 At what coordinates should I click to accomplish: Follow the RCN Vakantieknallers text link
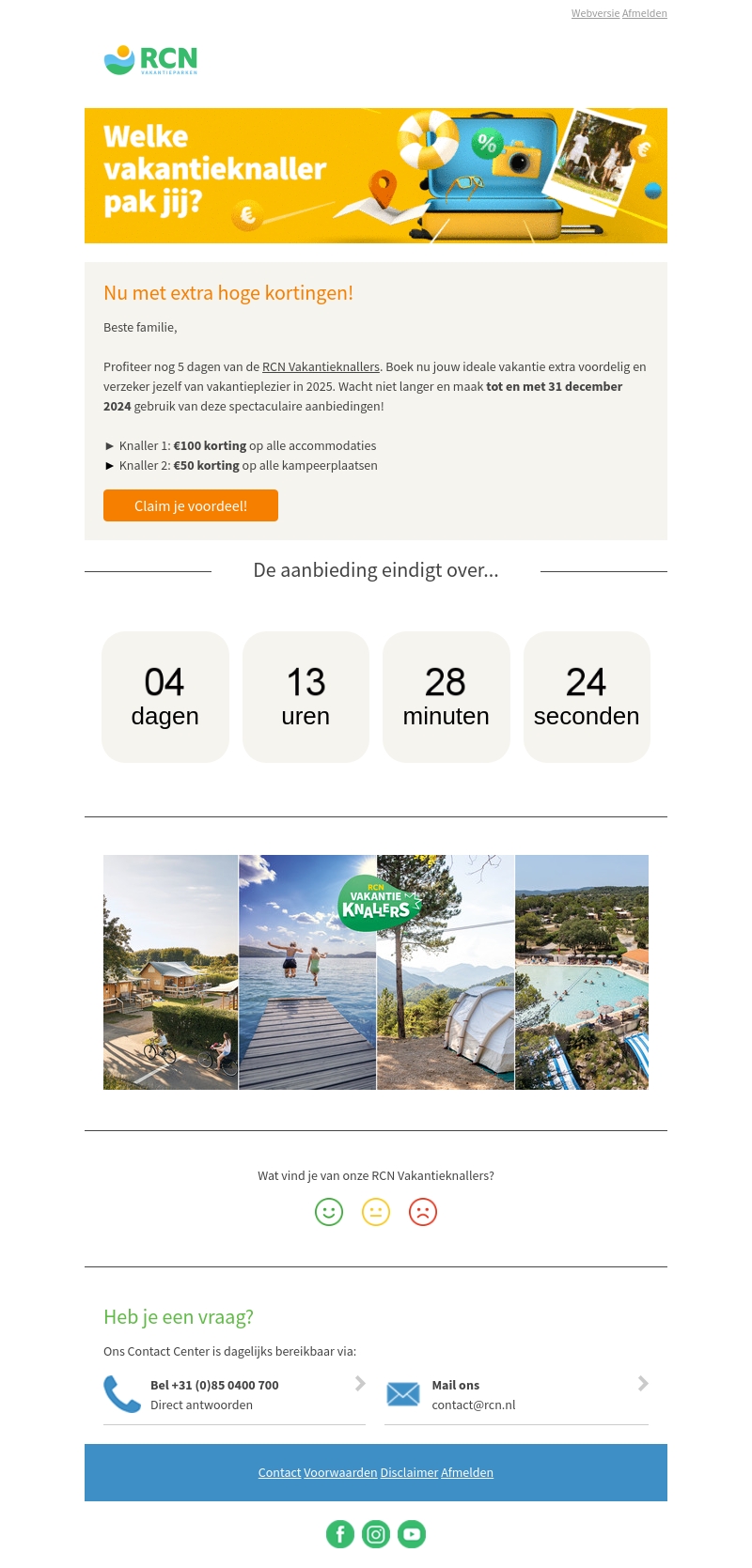click(321, 366)
